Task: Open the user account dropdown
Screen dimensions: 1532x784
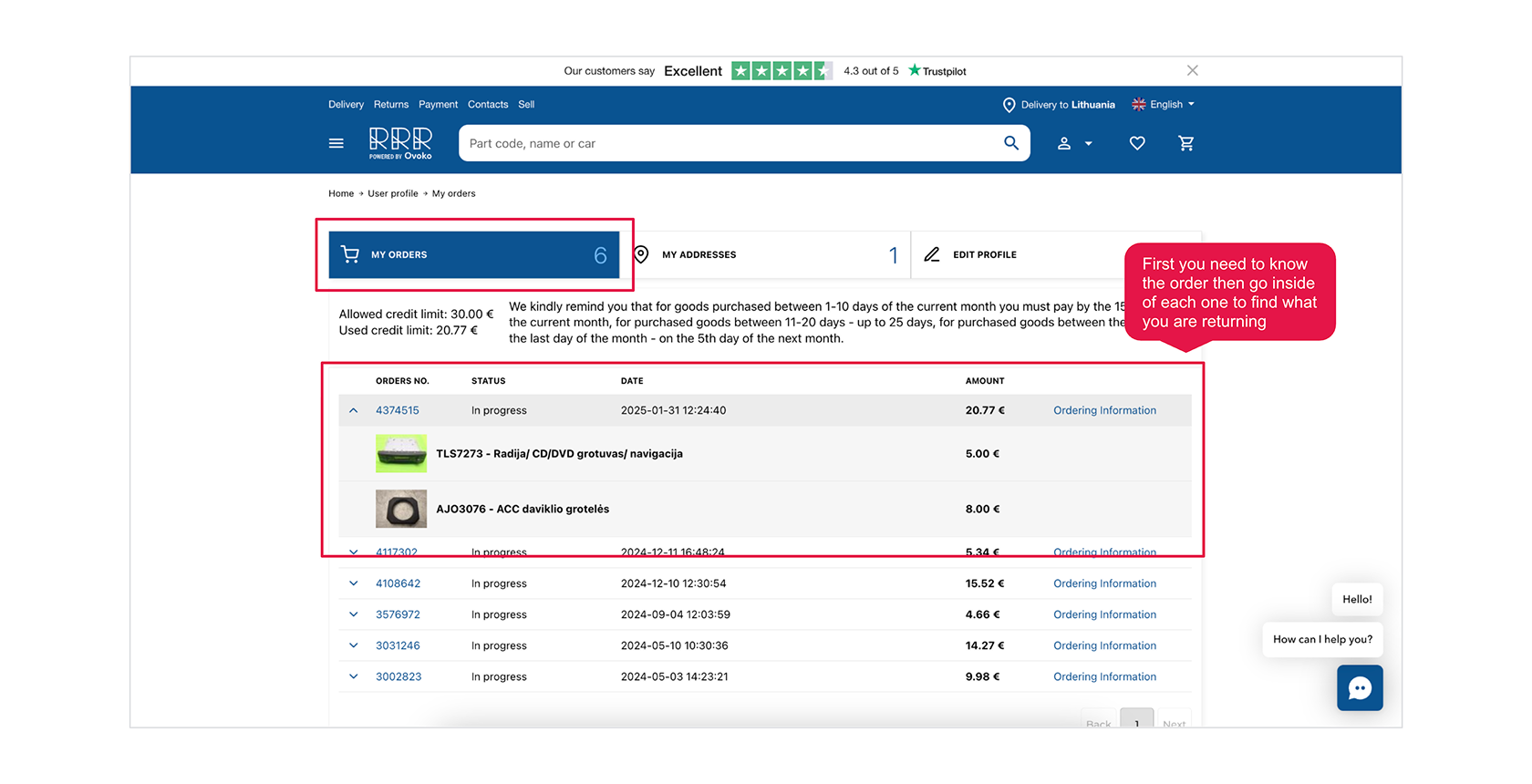Action: [x=1074, y=143]
